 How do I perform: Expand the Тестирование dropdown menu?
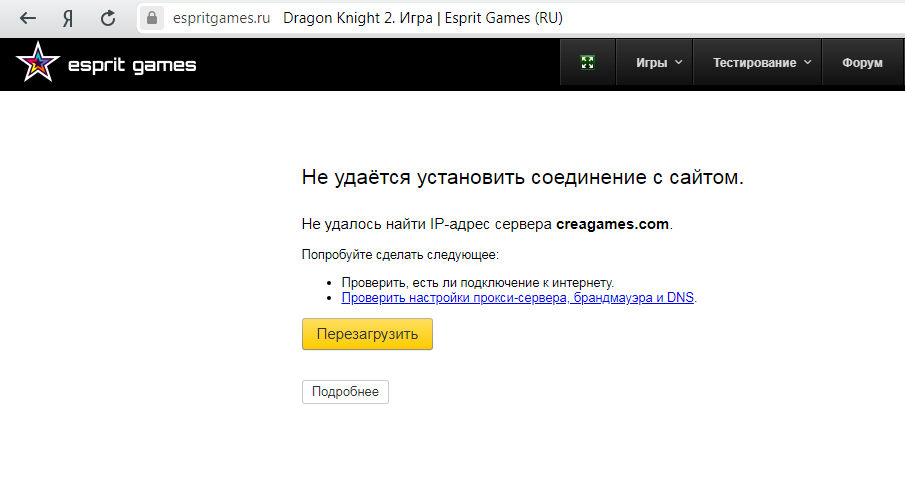pos(757,62)
